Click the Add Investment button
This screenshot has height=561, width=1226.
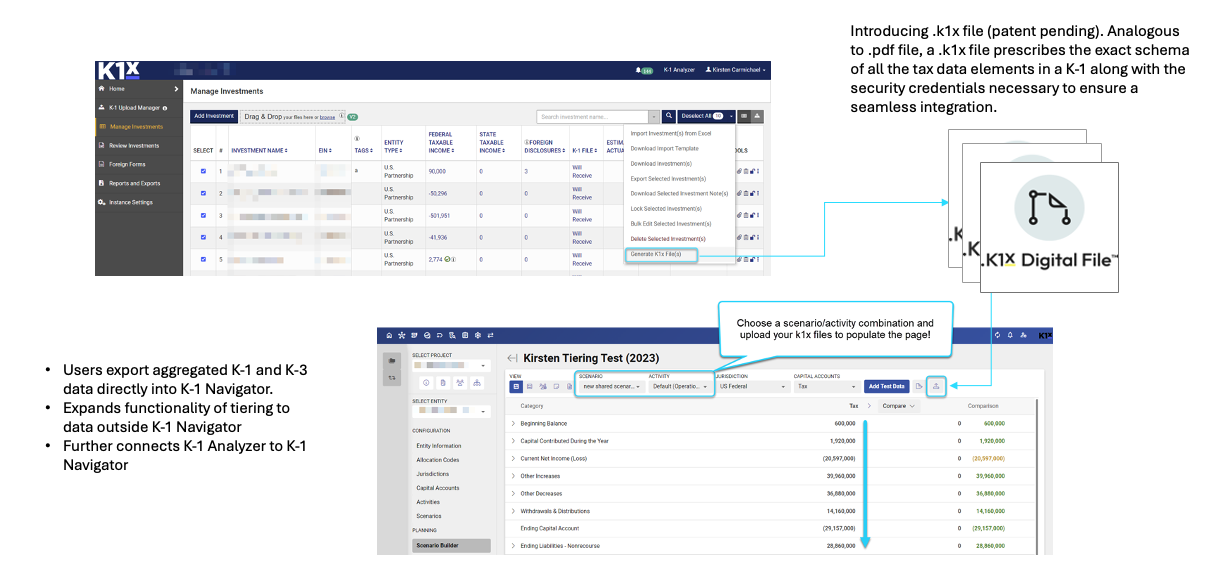point(213,116)
